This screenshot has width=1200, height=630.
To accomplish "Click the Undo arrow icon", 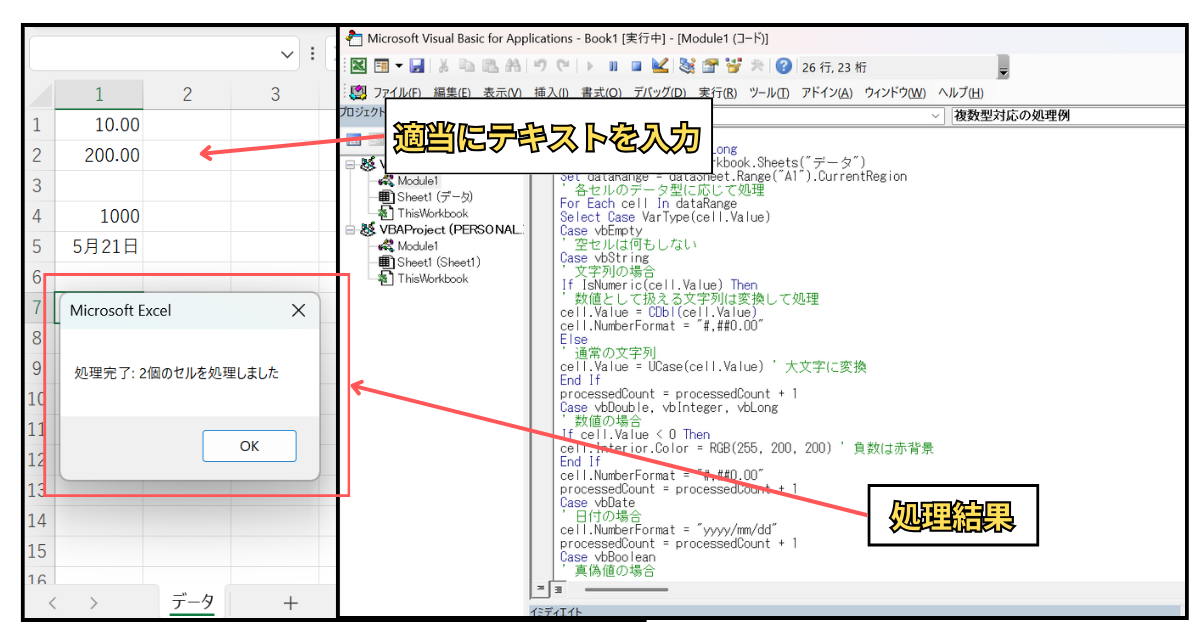I will [540, 66].
